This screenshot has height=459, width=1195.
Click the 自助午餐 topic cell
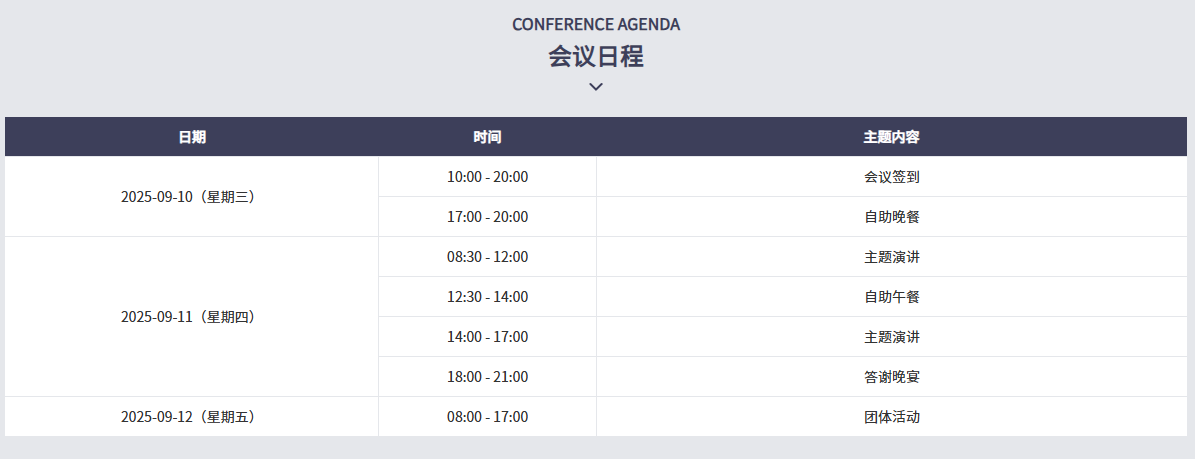[x=891, y=297]
